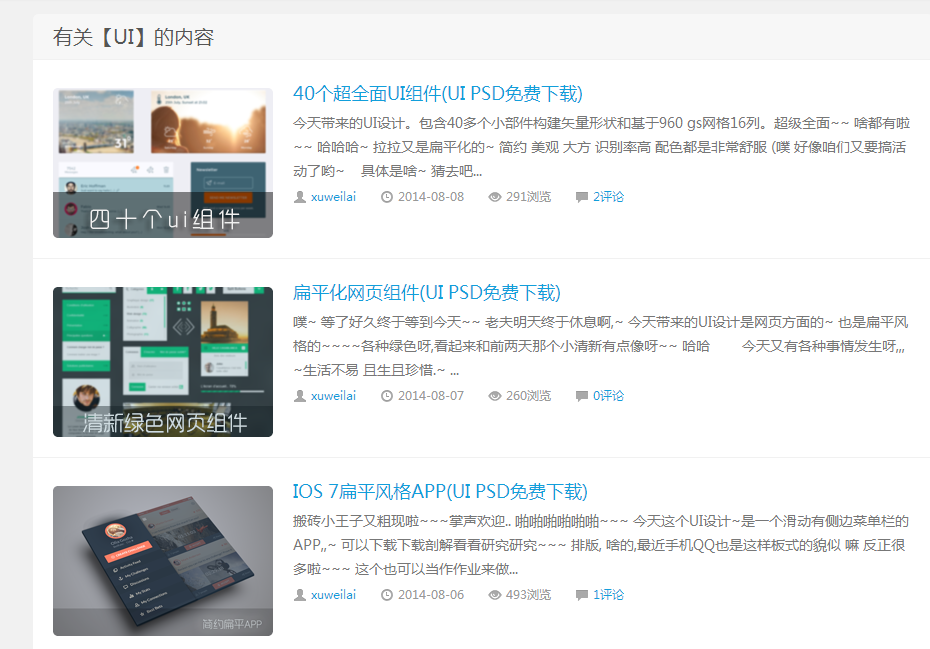Click the author icon on the IOS 7 article

[299, 594]
